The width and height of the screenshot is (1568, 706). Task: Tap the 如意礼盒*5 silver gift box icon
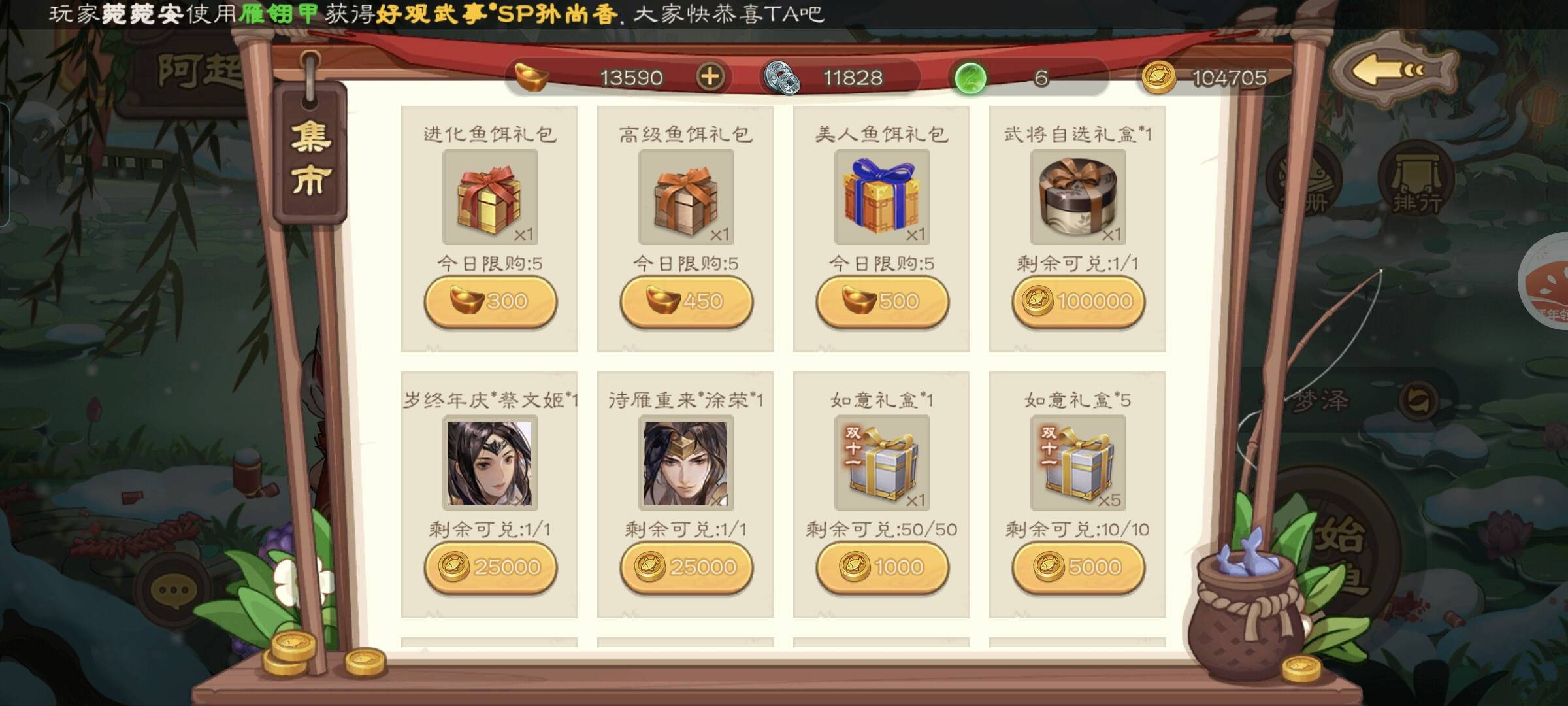[x=1078, y=463]
